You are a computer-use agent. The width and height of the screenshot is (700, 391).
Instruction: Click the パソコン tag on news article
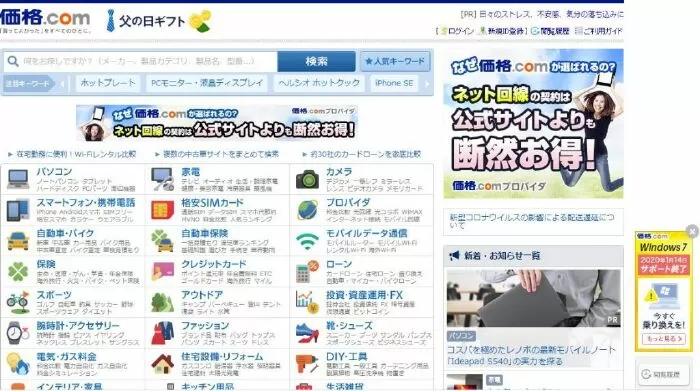461,335
